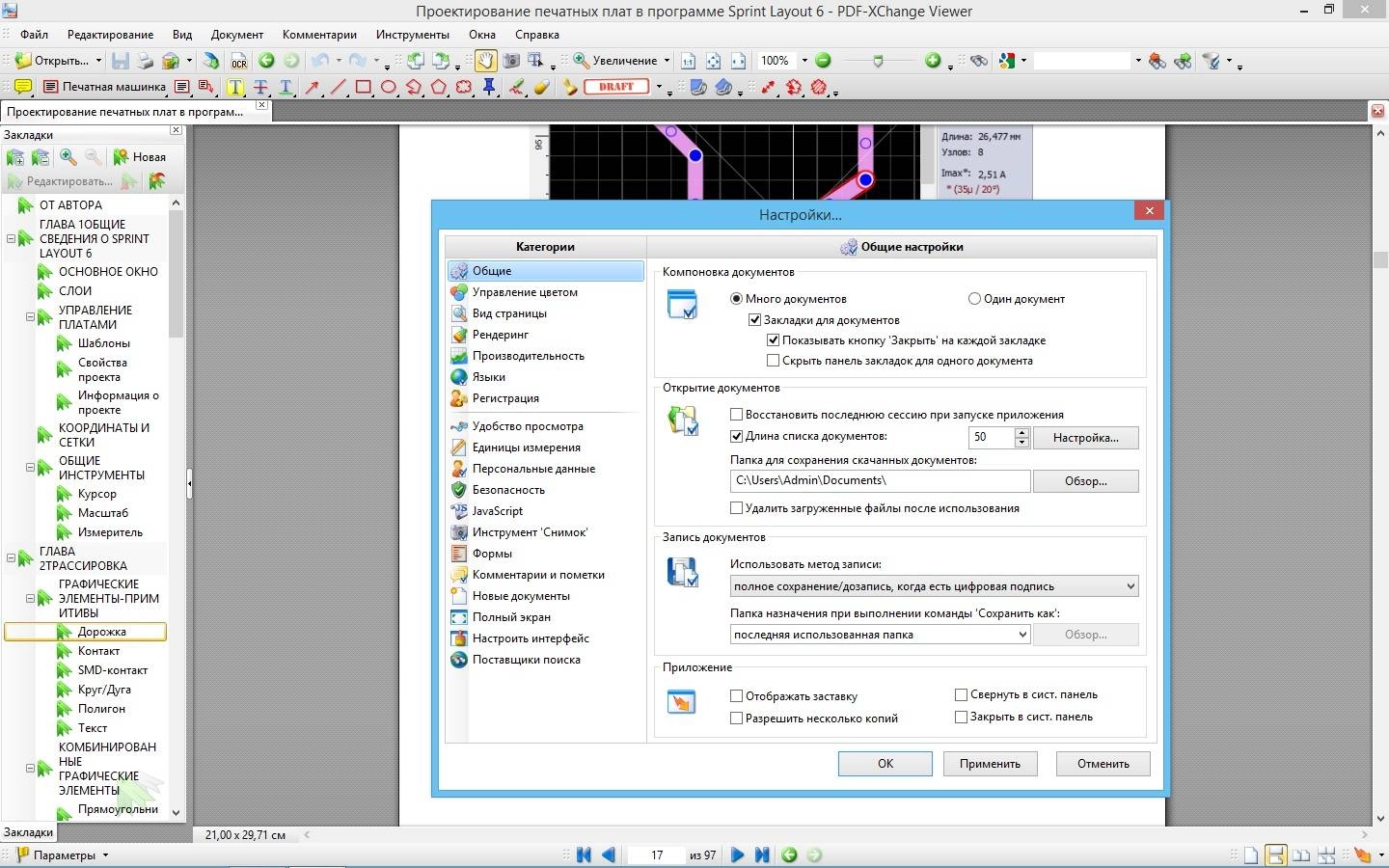Go to the next page
The image size is (1389, 868).
[x=737, y=854]
